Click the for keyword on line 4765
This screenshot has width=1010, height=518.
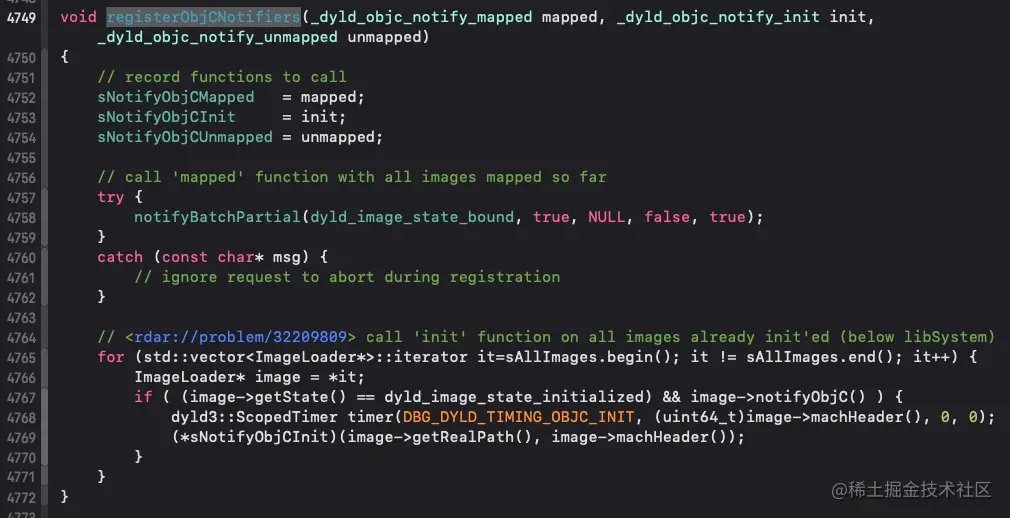(x=111, y=357)
